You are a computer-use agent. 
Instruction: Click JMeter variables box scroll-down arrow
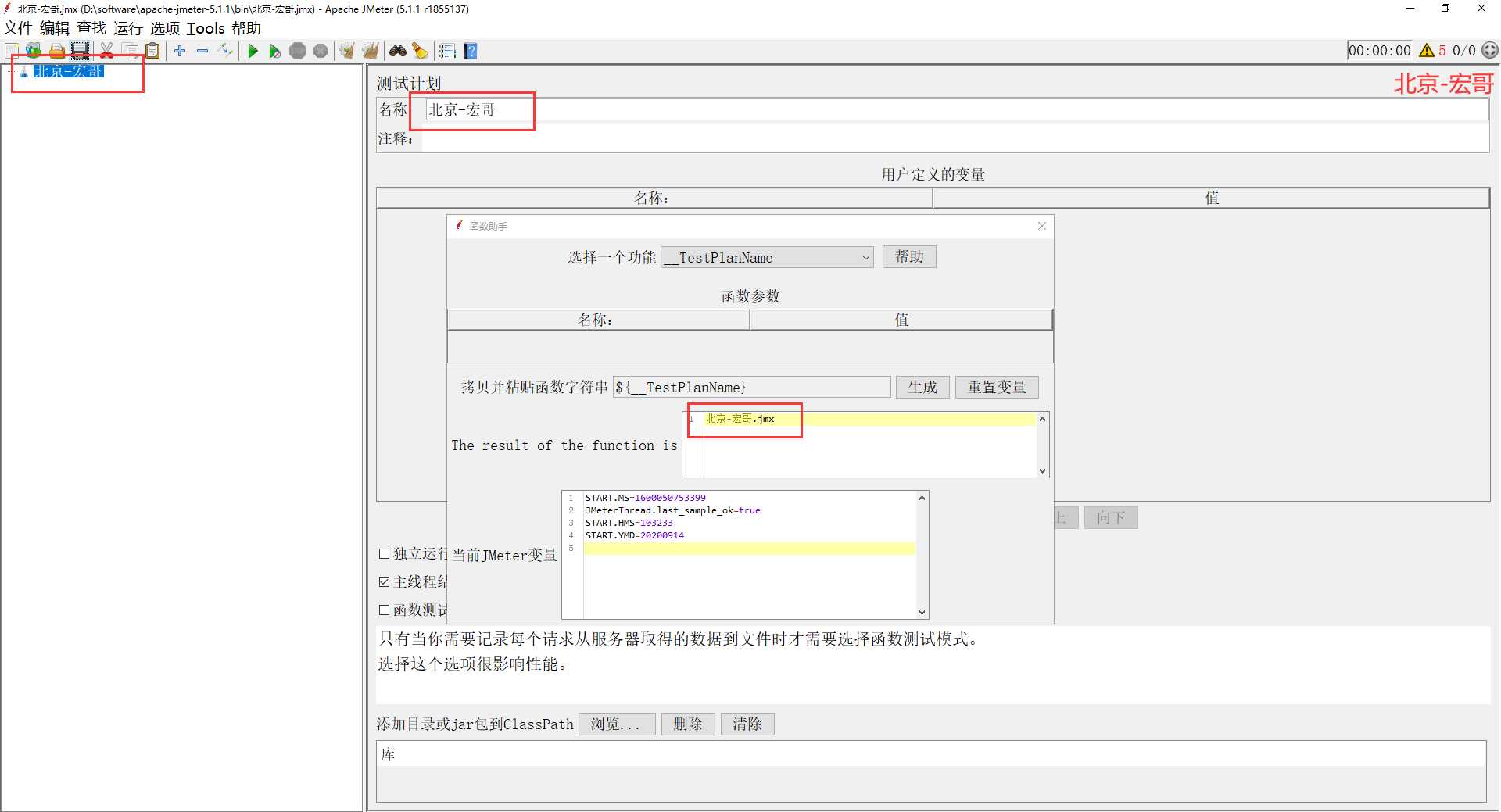pyautogui.click(x=922, y=613)
